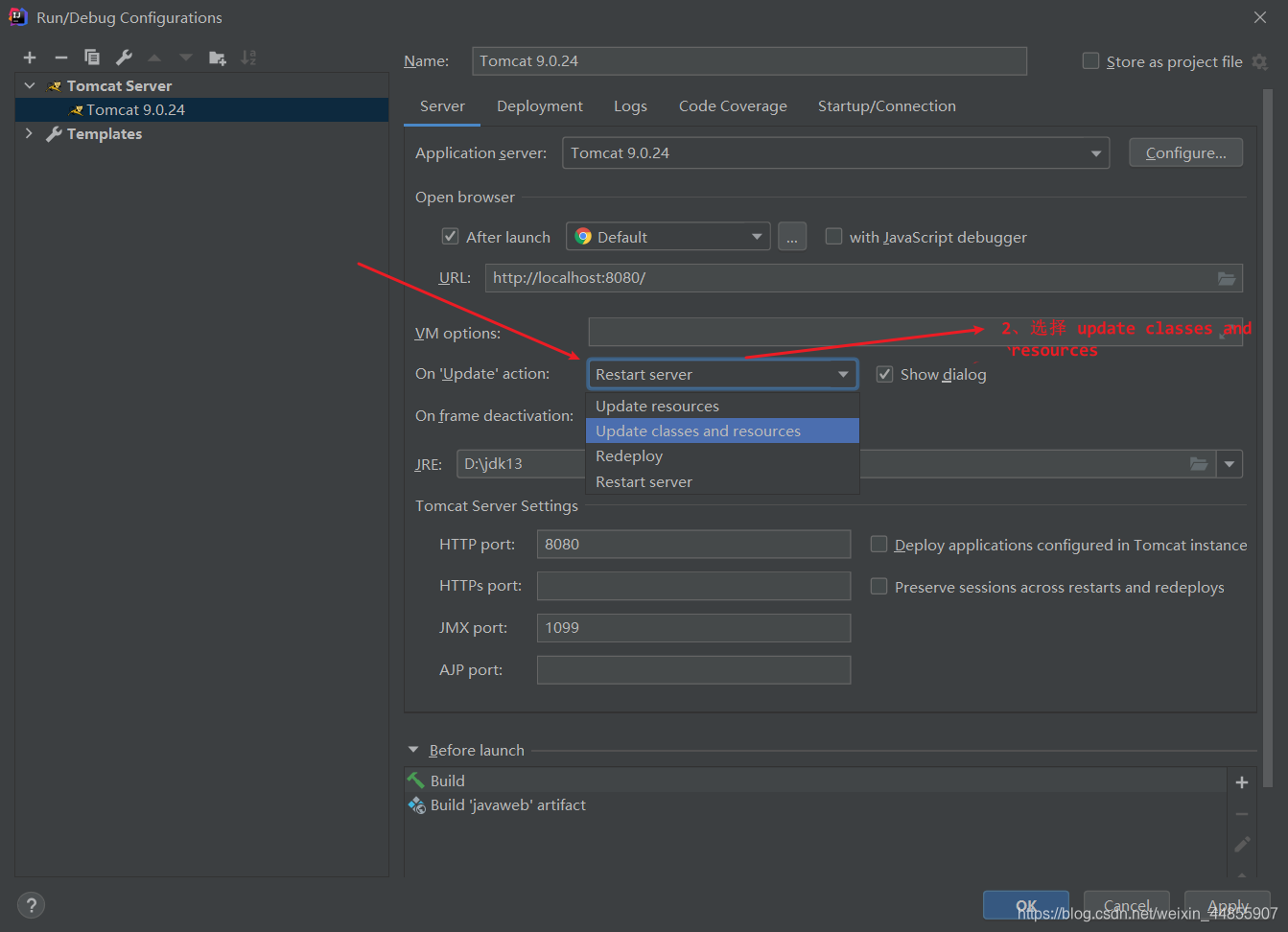This screenshot has width=1288, height=932.
Task: Select Update classes and resources option
Action: pos(722,431)
